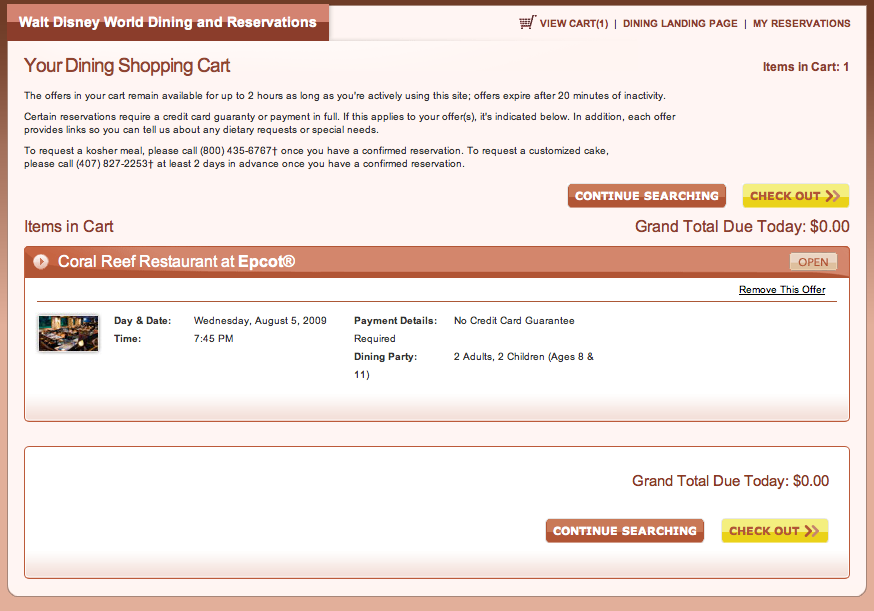Click the 'Items in Cart' section heading
The height and width of the screenshot is (611, 874).
[69, 226]
